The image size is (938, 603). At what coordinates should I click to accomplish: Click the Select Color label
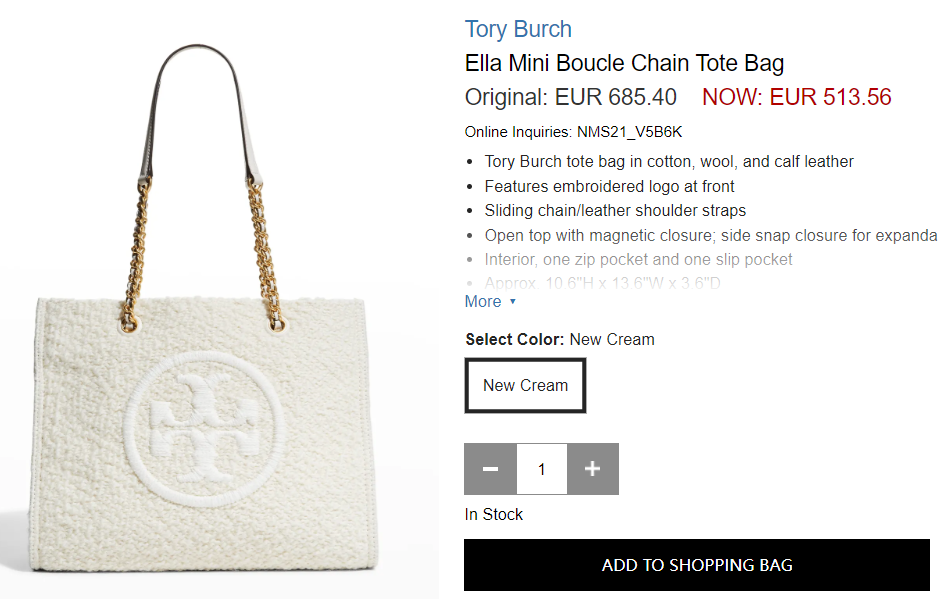pyautogui.click(x=515, y=340)
